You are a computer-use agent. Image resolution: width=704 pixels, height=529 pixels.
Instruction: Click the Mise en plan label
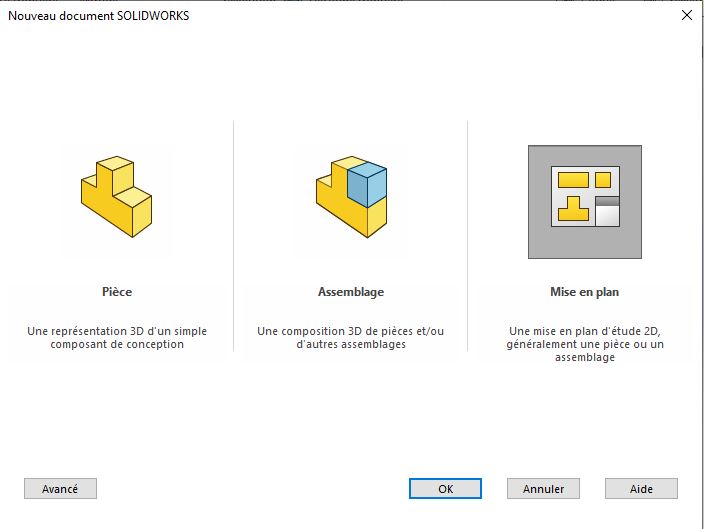pyautogui.click(x=585, y=292)
